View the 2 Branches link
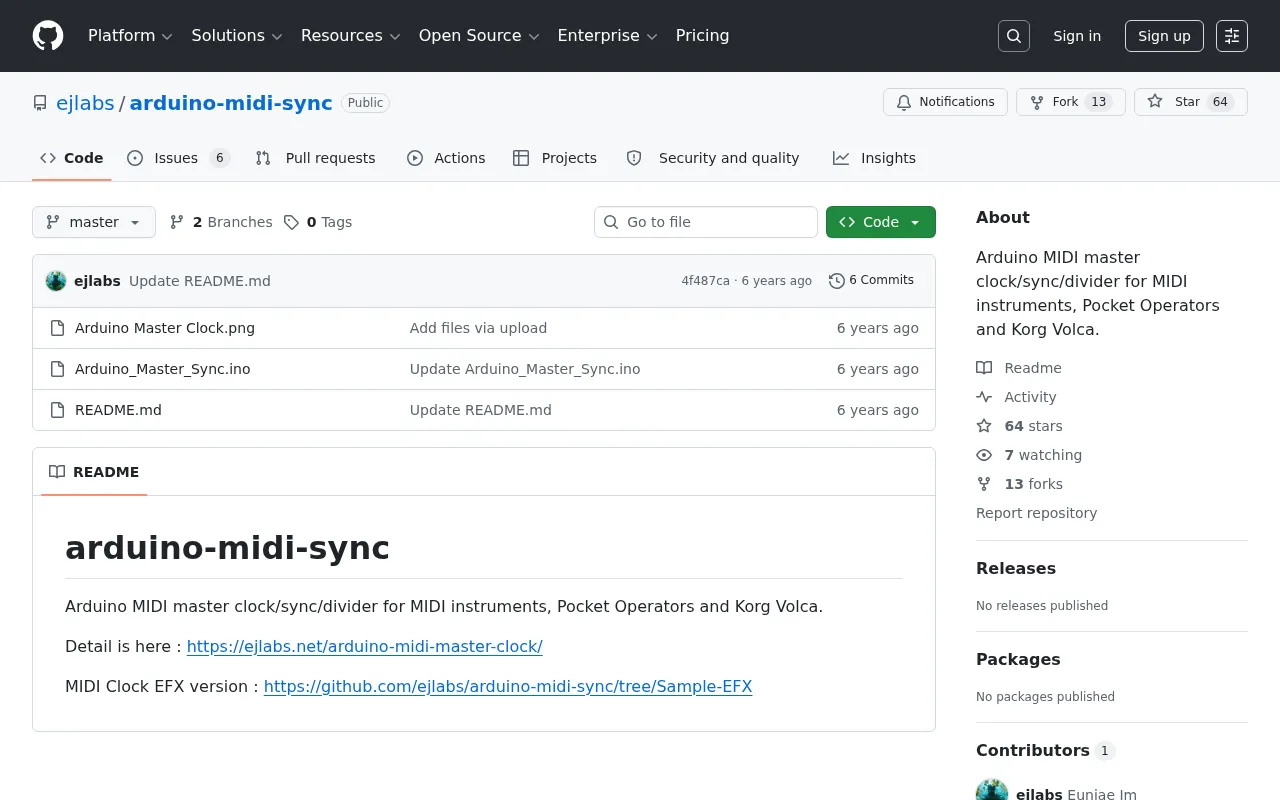This screenshot has height=800, width=1280. (221, 222)
